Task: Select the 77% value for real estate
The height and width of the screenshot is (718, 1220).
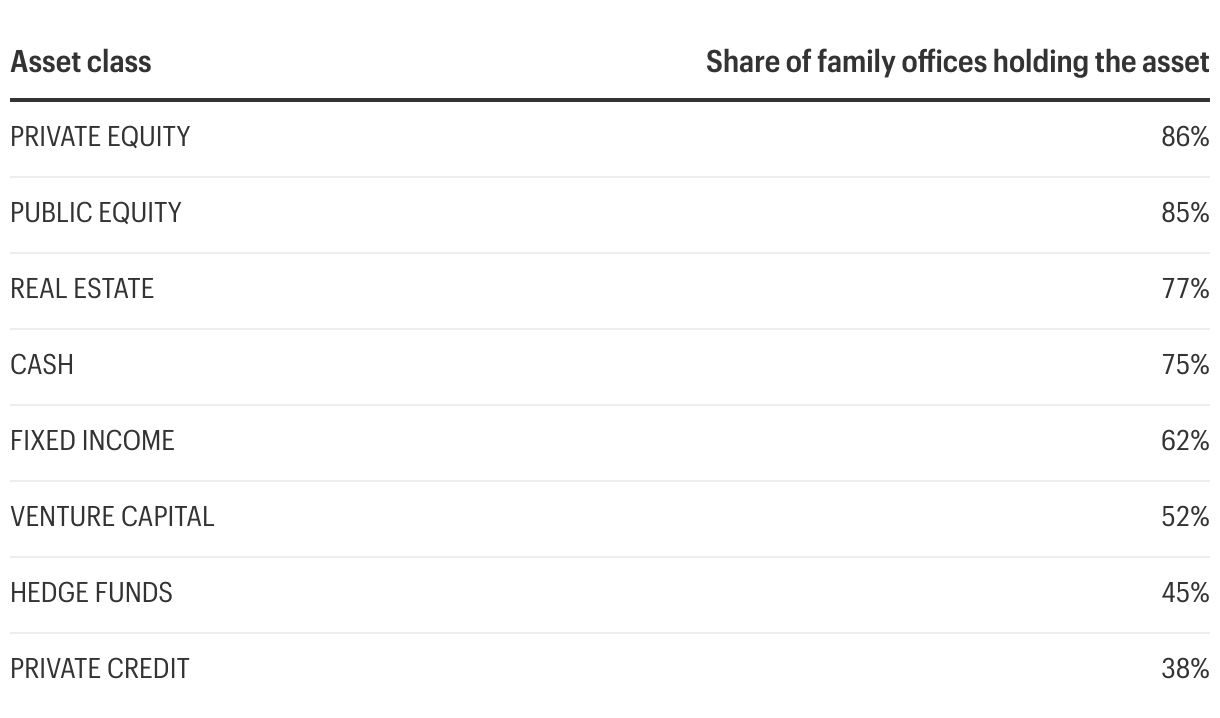Action: 1186,289
